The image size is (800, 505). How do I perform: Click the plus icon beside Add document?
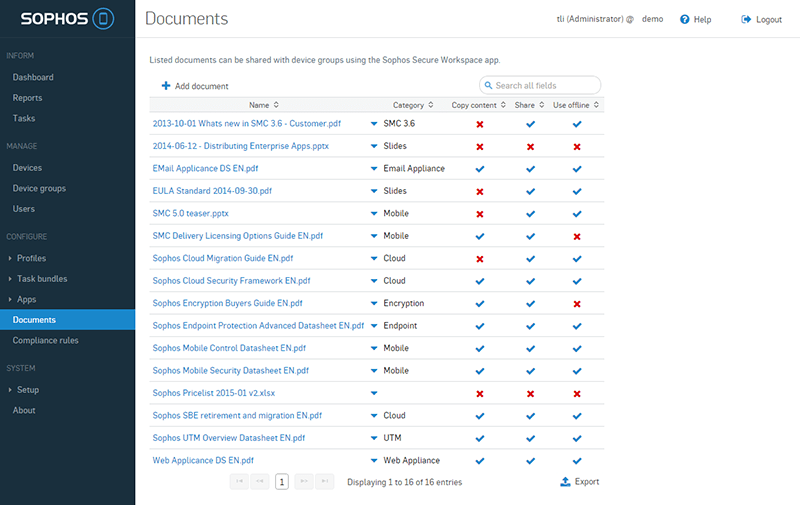(x=166, y=86)
